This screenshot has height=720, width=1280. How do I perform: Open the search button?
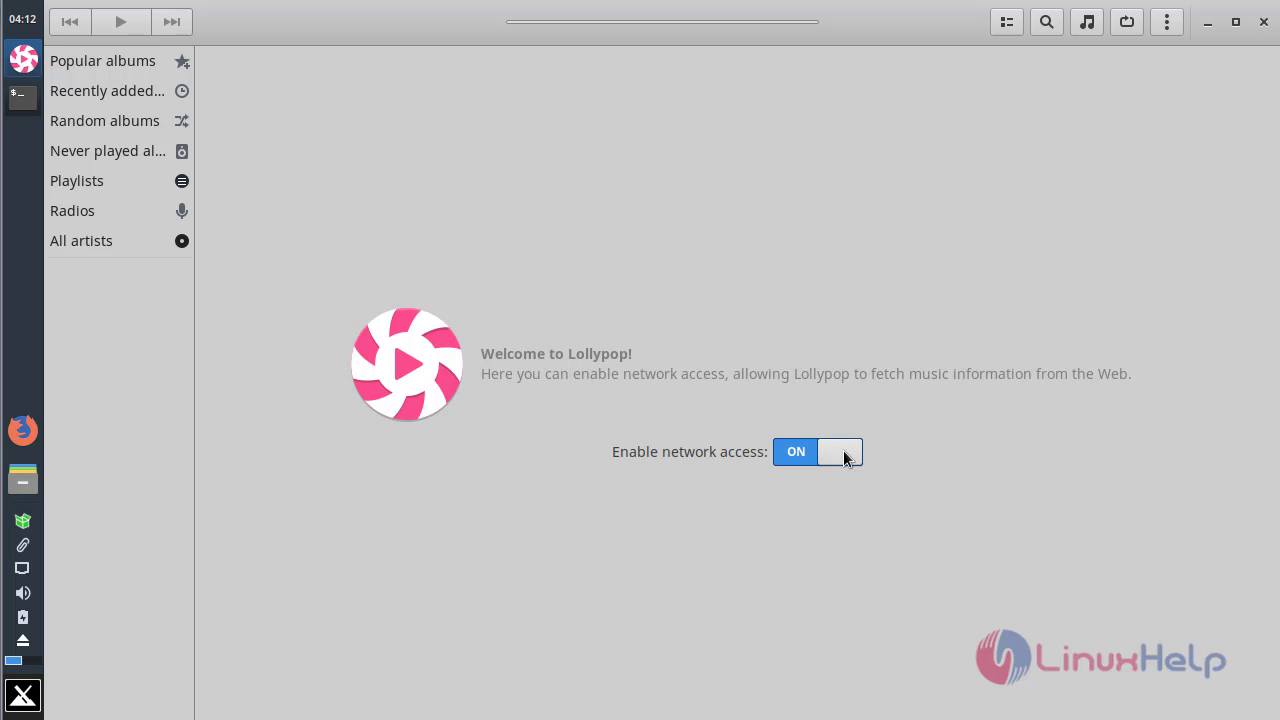pos(1047,22)
